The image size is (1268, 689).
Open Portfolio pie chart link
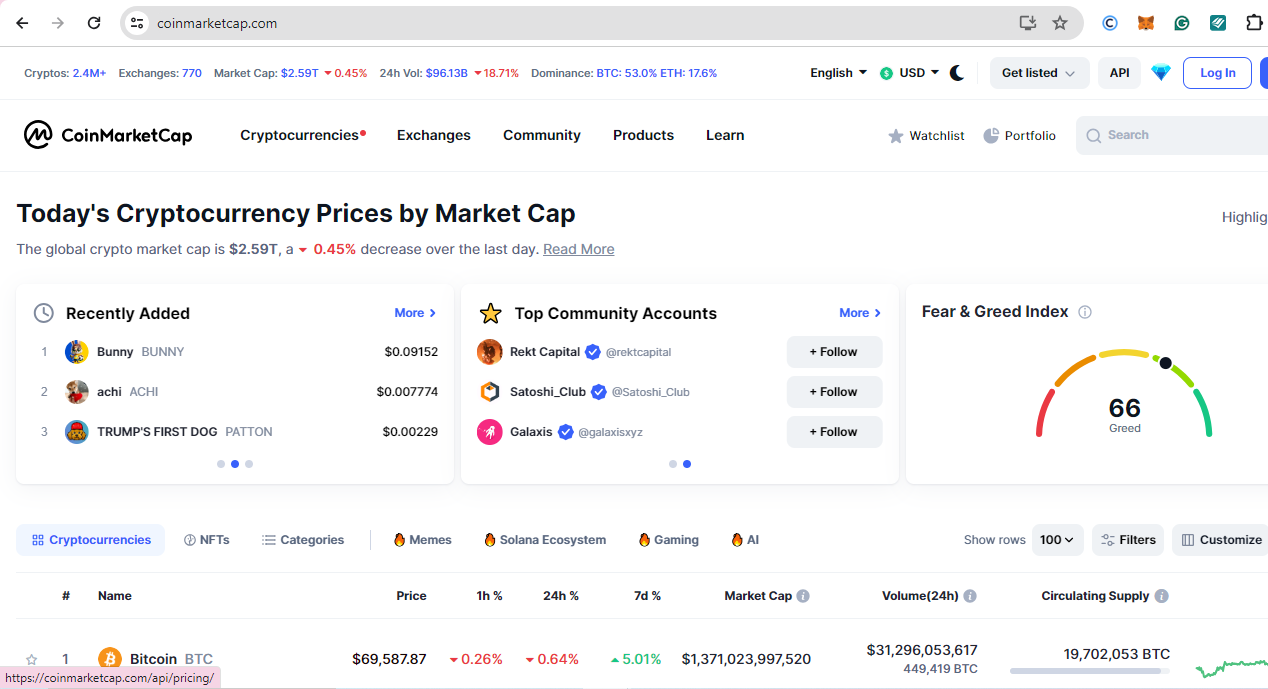(x=1019, y=136)
